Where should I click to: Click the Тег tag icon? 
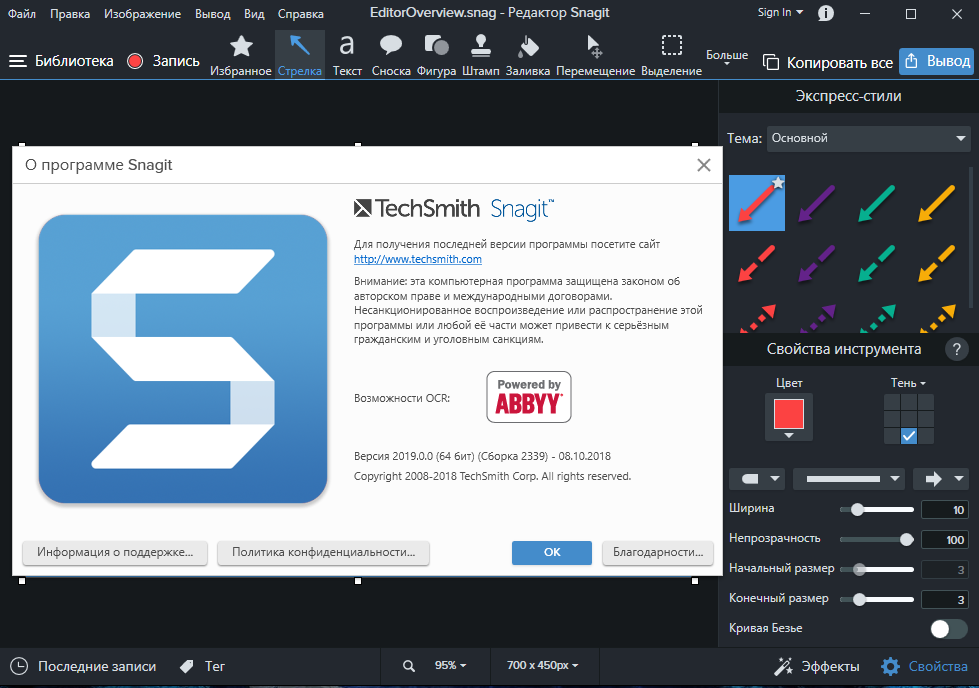click(x=186, y=667)
